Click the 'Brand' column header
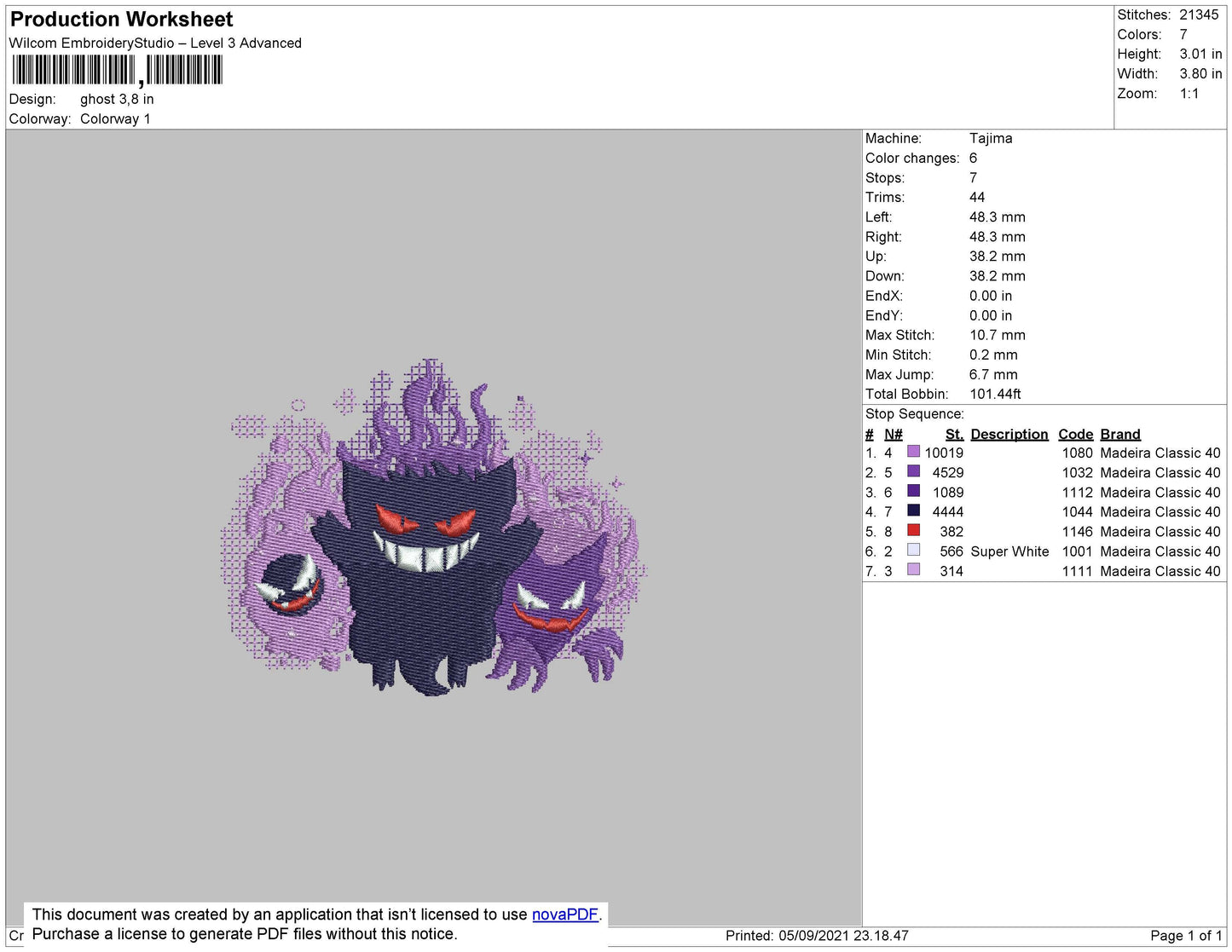 tap(1120, 435)
